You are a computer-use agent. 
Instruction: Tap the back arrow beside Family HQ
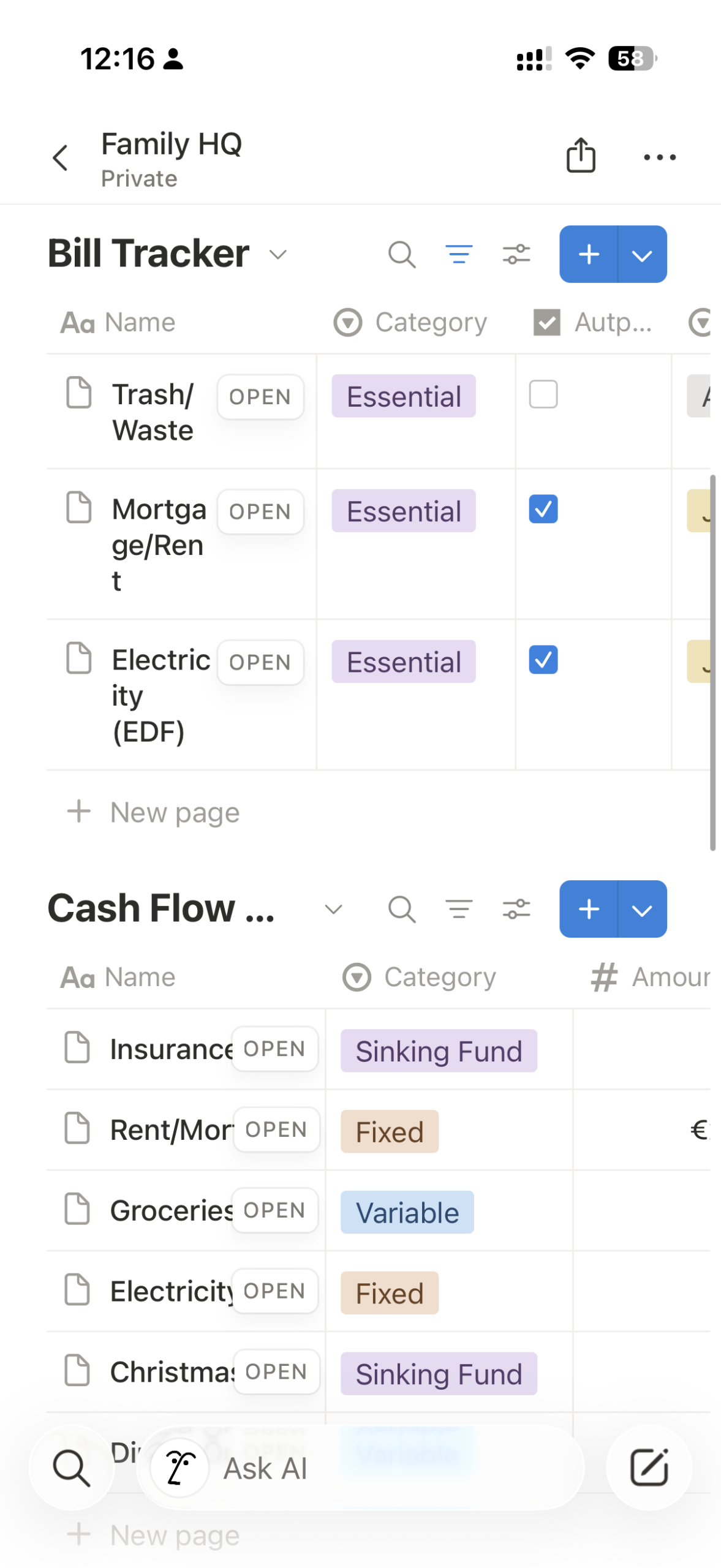pyautogui.click(x=60, y=158)
